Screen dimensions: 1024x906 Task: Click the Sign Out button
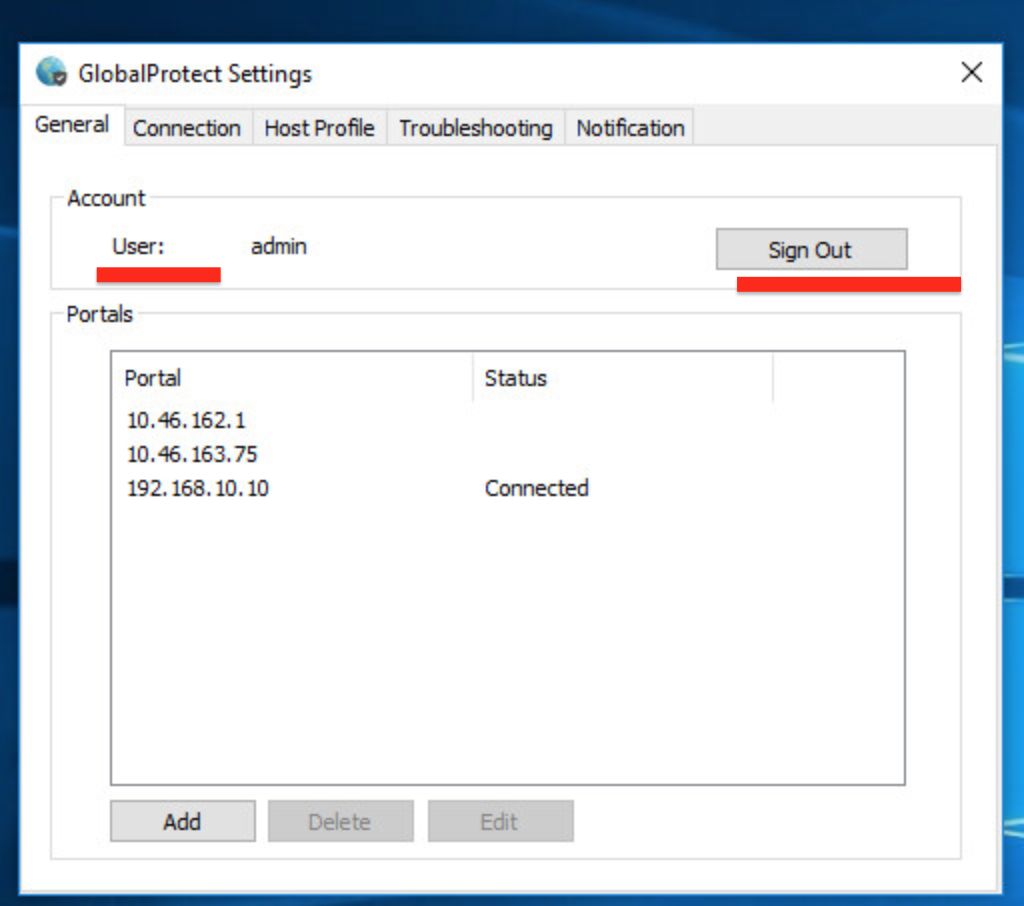(x=811, y=250)
